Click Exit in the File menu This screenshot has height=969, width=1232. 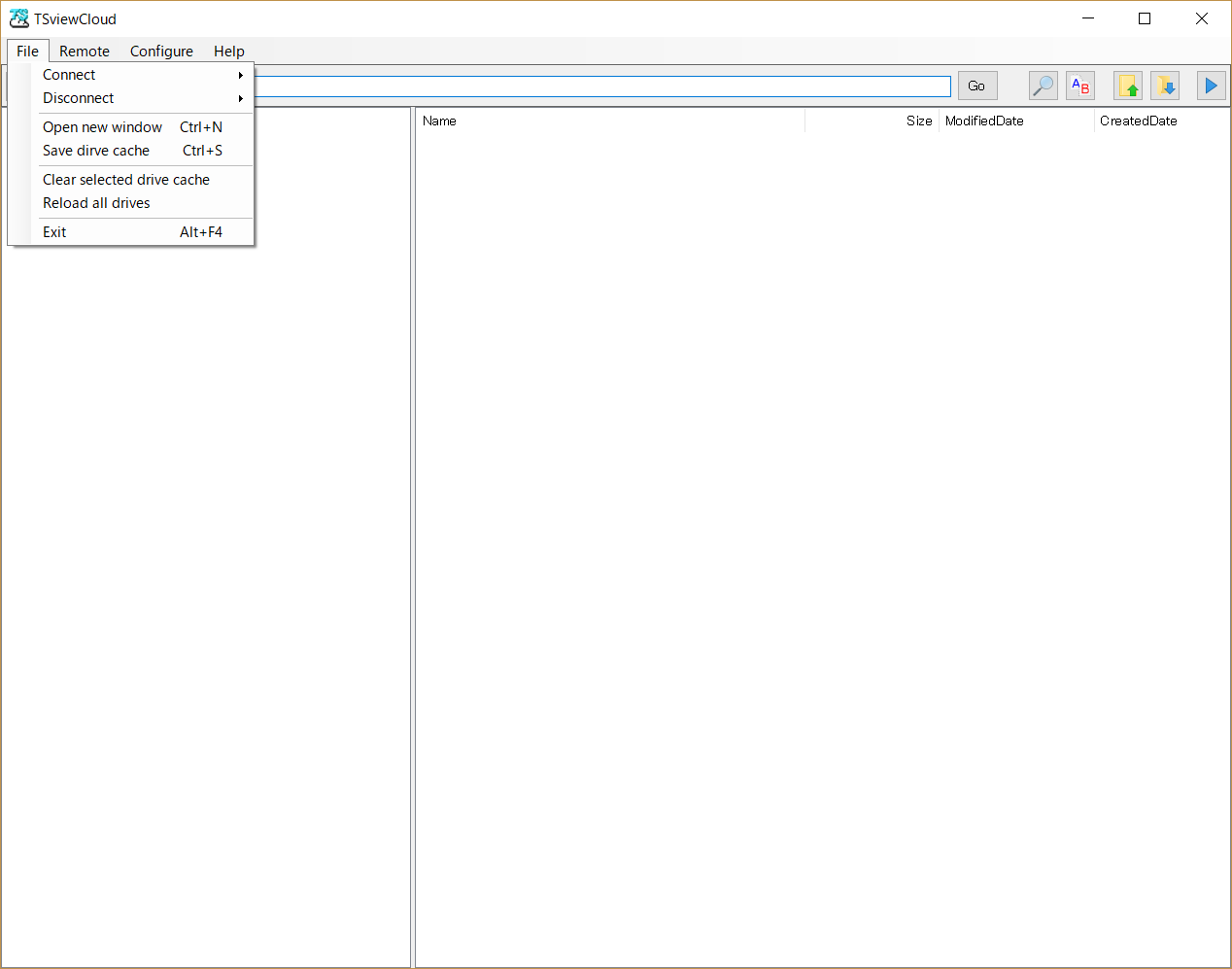coord(55,232)
